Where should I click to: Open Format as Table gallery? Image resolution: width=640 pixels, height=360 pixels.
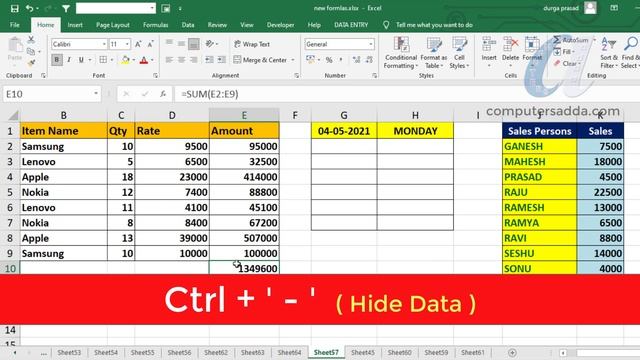433,53
